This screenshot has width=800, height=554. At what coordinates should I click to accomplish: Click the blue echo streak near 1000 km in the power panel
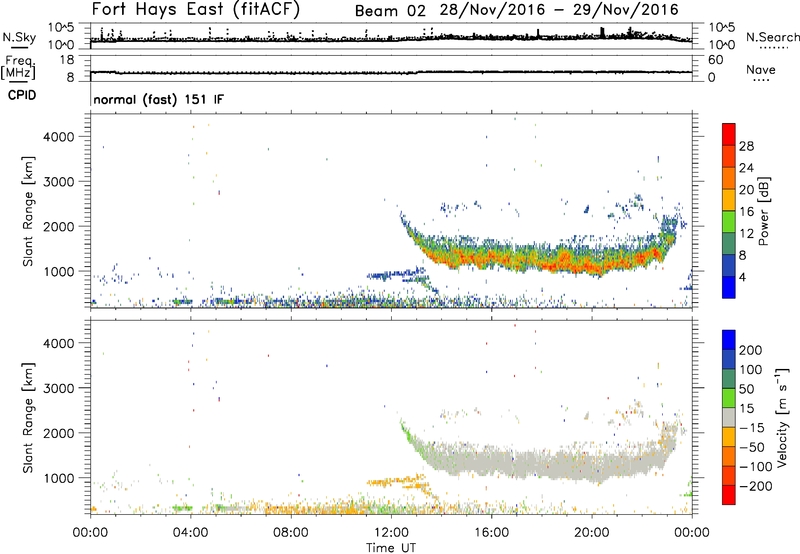coord(396,274)
